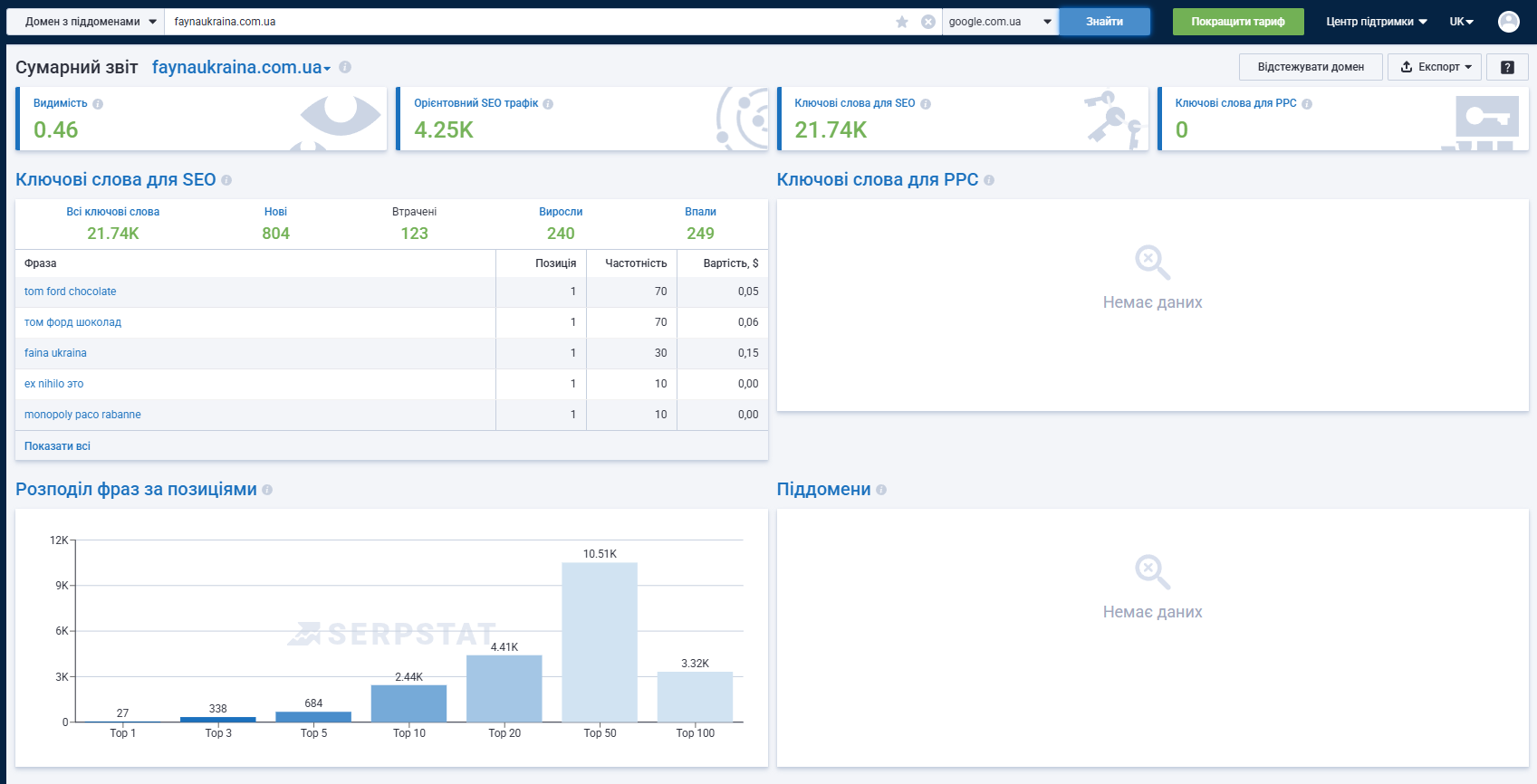Screen dimensions: 1537x784
Task: Click the Top 20 bar in chart
Action: point(504,688)
